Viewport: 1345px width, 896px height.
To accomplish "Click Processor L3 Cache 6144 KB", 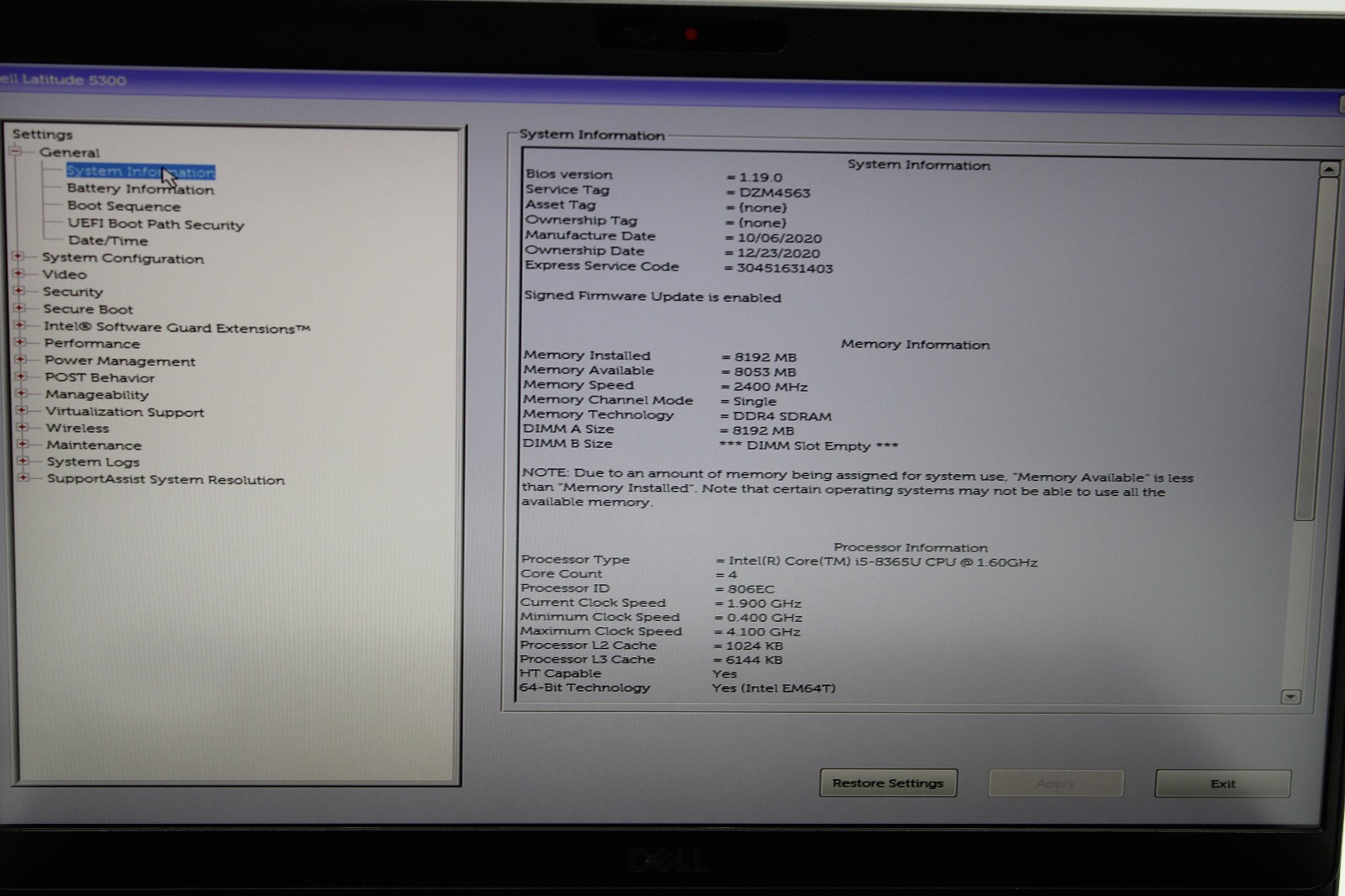I will point(754,661).
